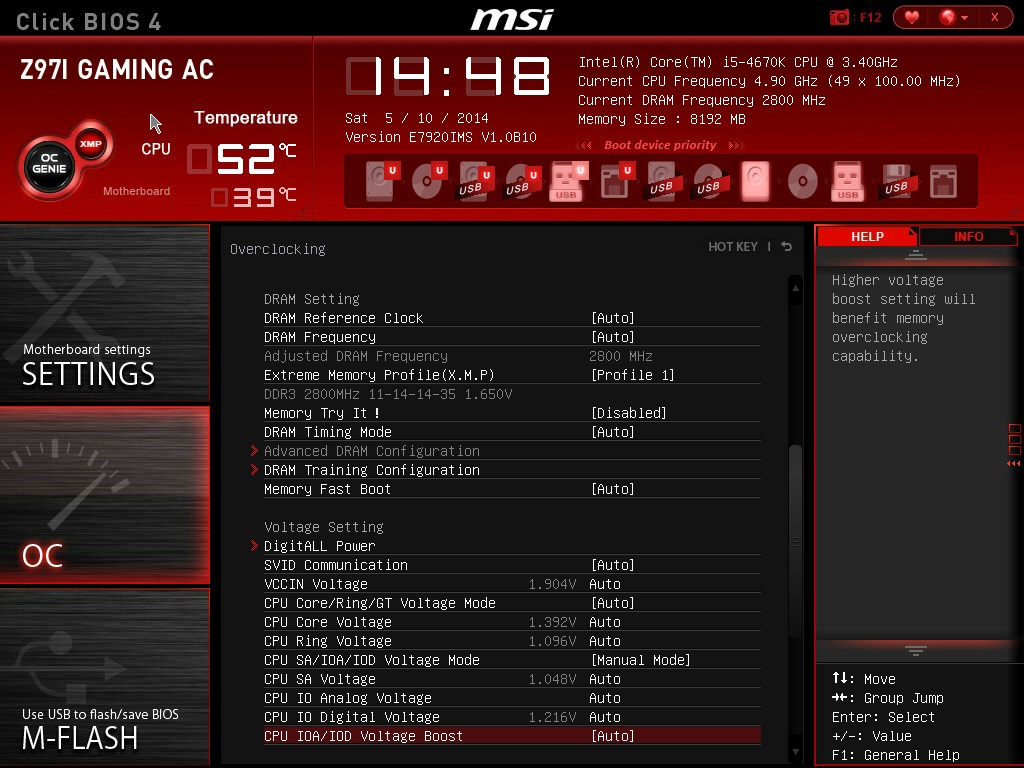
Task: Toggle the XMP button
Action: point(90,144)
